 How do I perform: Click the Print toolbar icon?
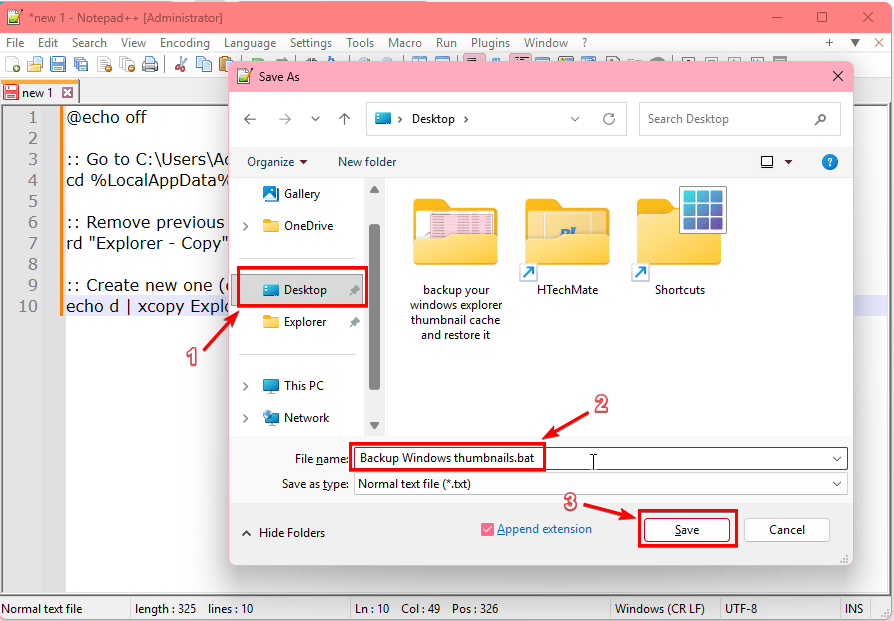(x=149, y=64)
